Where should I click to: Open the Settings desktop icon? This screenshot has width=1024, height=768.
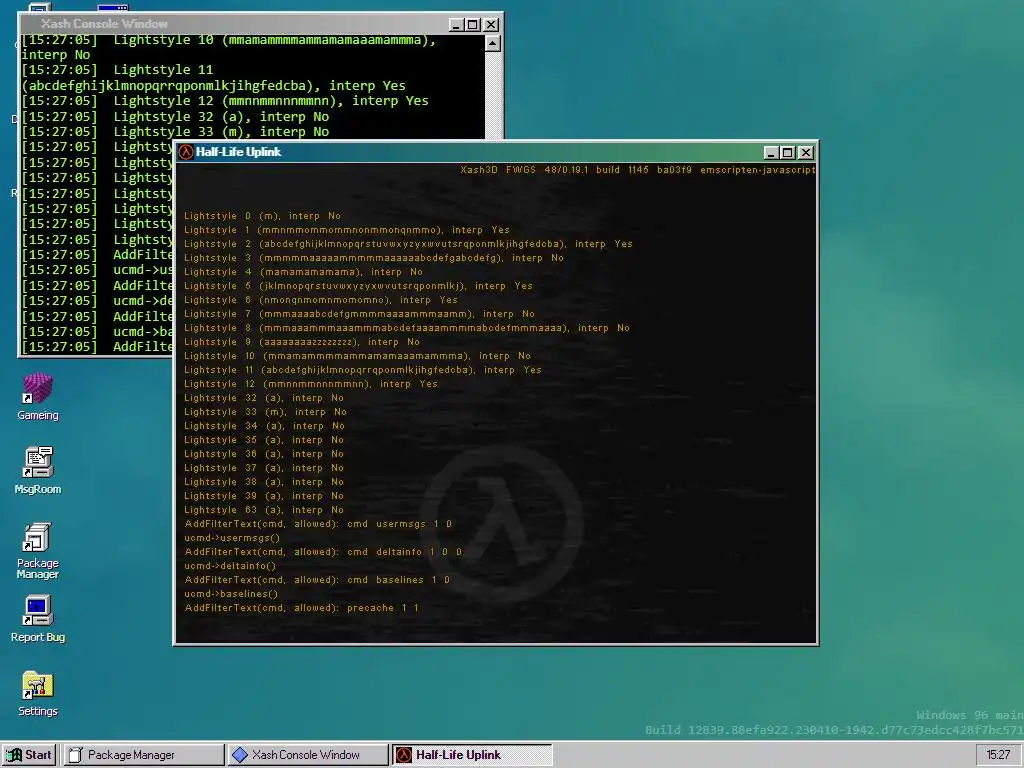point(38,693)
